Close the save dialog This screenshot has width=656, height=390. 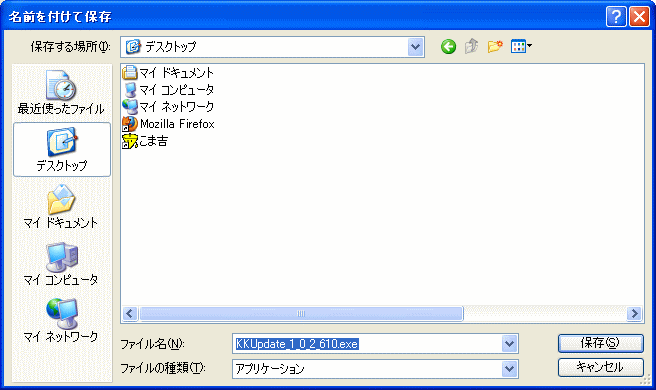[639, 17]
